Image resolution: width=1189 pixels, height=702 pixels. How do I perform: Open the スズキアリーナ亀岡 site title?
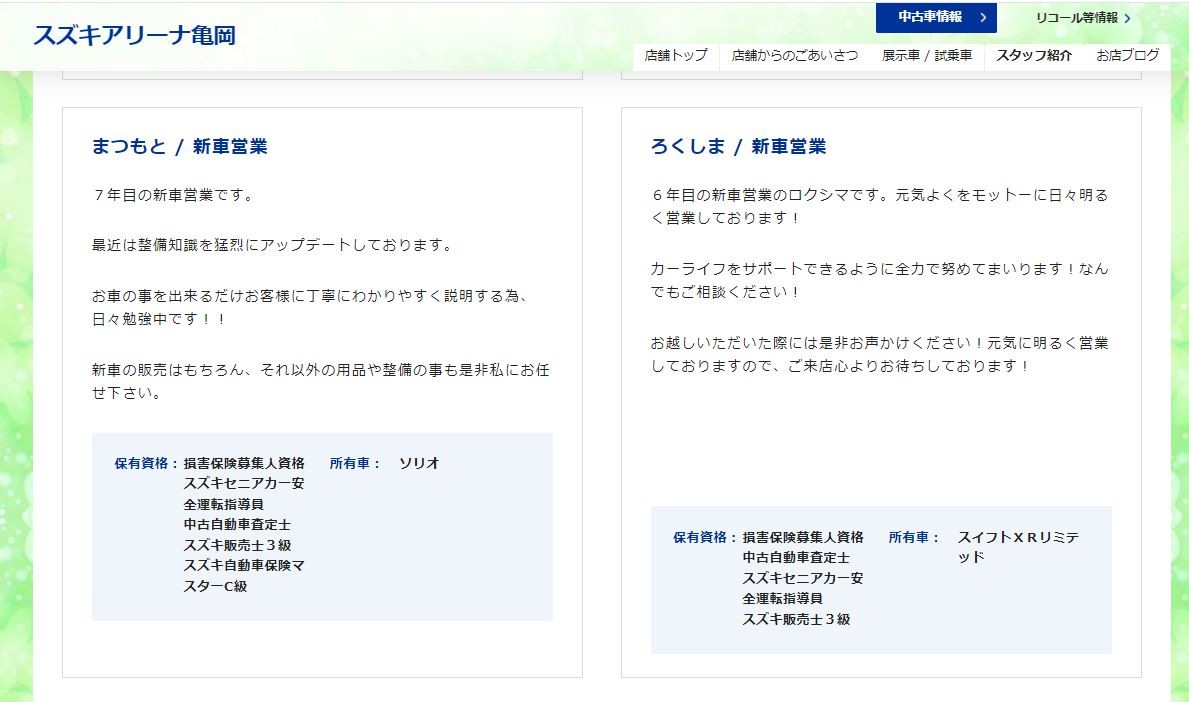tap(134, 35)
